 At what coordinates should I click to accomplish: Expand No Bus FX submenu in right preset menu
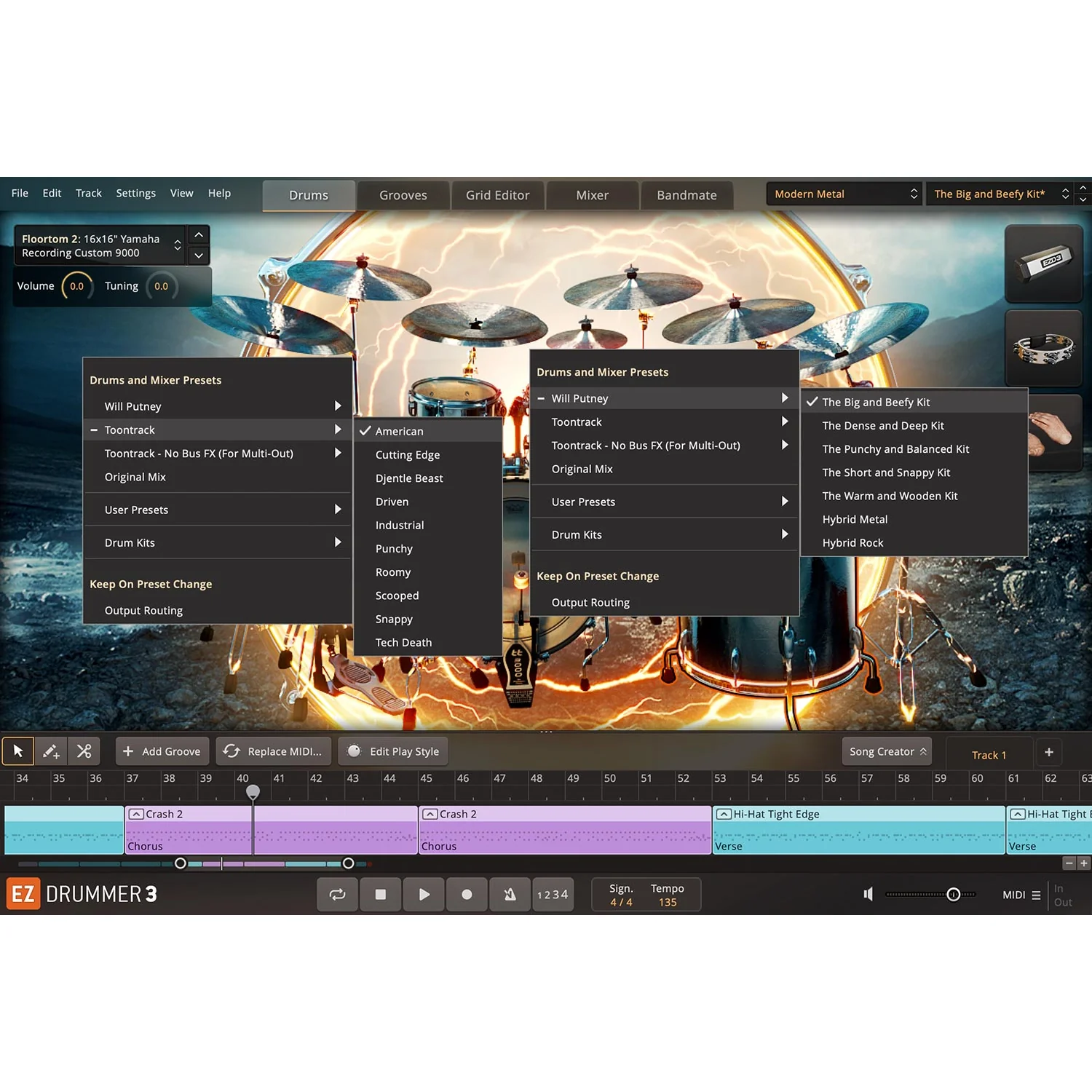665,446
